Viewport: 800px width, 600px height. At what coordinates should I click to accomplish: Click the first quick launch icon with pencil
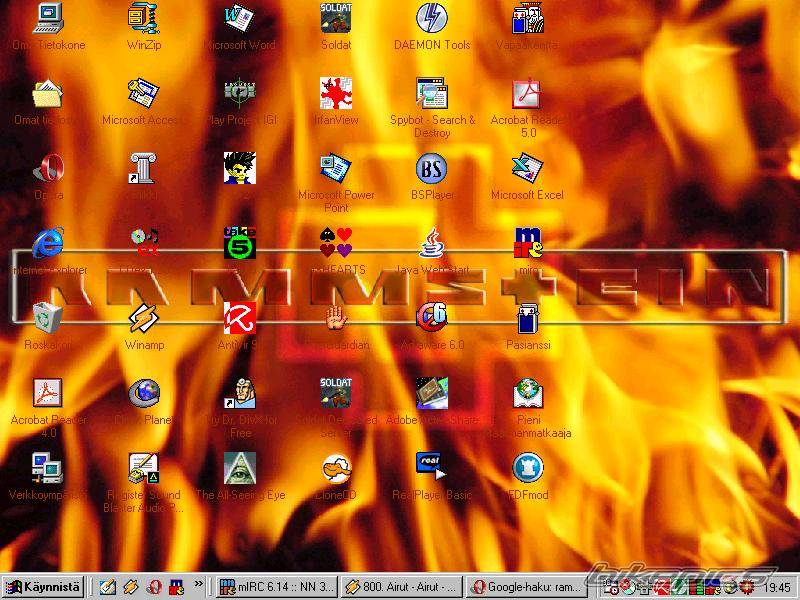tap(107, 587)
